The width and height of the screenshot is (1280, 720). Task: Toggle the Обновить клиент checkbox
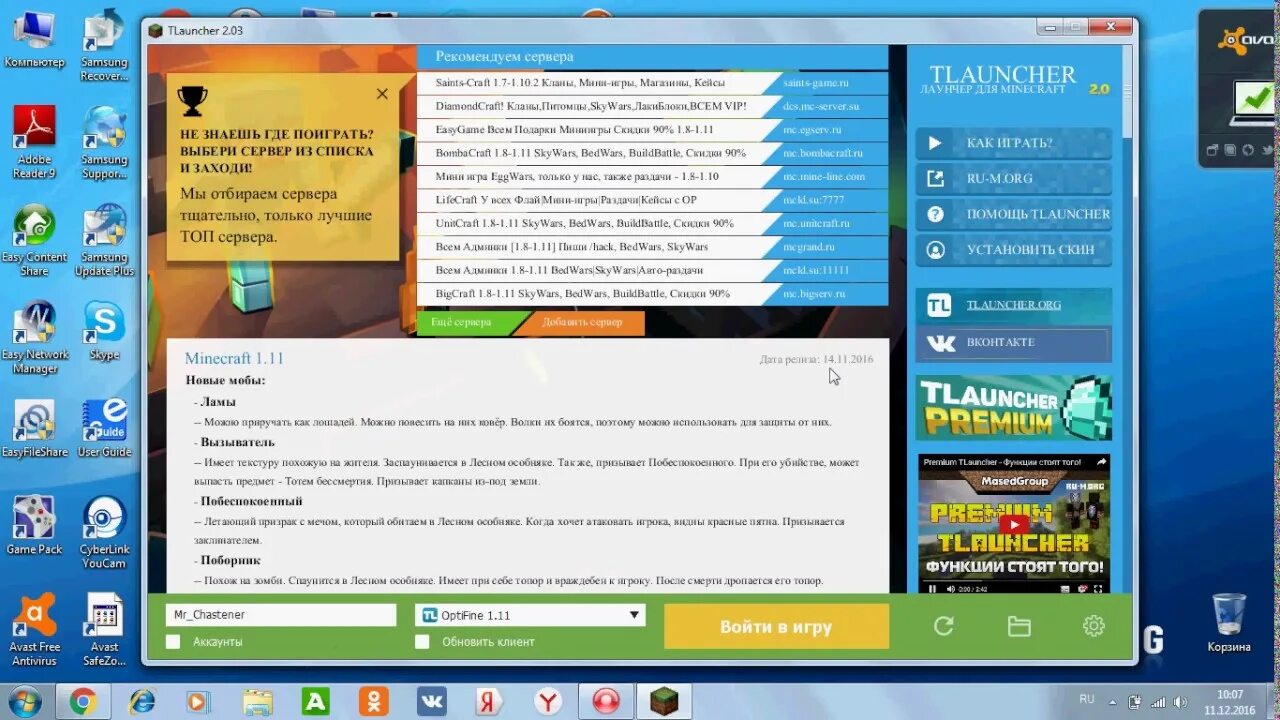(x=422, y=641)
